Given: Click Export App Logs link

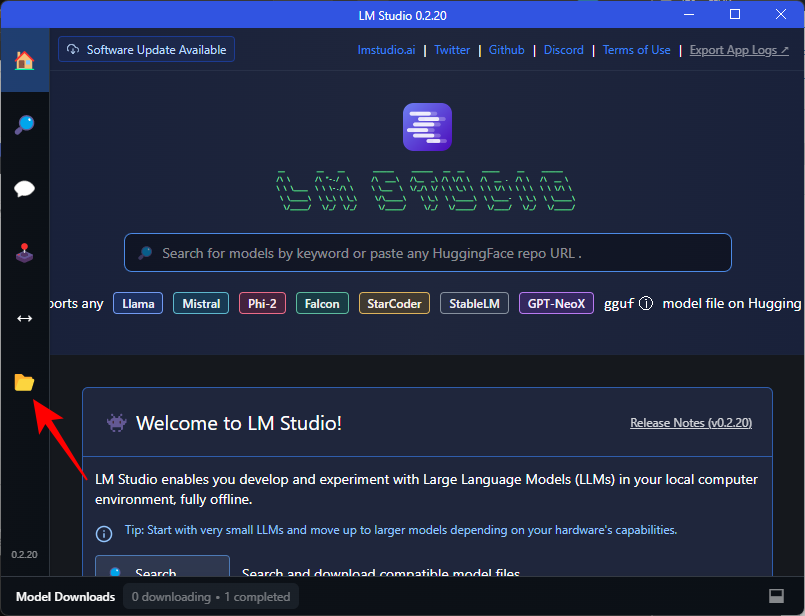Looking at the screenshot, I should tap(739, 50).
